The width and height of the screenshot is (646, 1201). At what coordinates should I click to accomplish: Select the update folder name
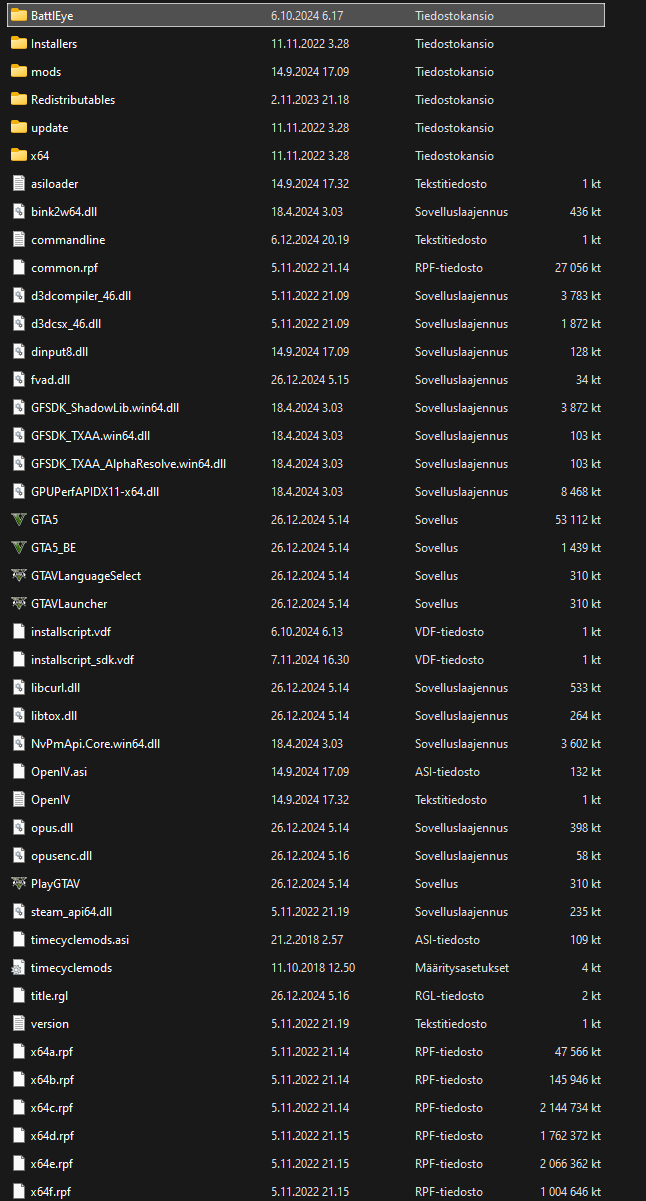(49, 128)
